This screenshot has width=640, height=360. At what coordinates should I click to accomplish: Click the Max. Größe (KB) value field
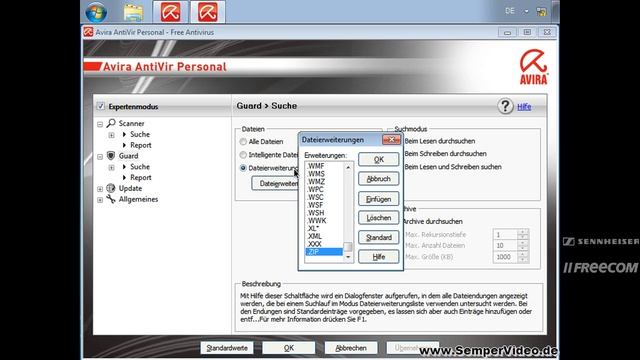(x=505, y=257)
